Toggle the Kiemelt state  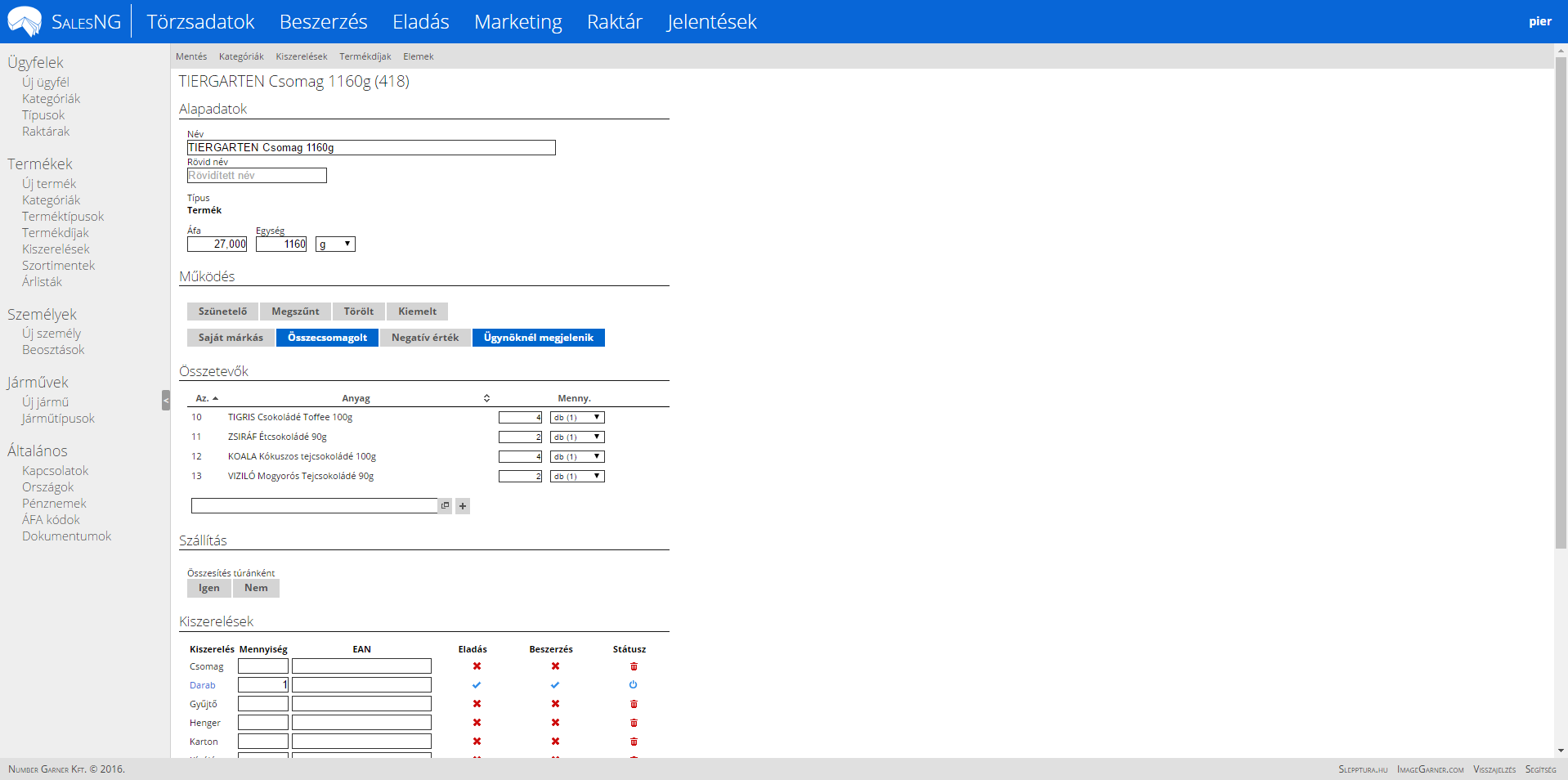click(x=417, y=312)
